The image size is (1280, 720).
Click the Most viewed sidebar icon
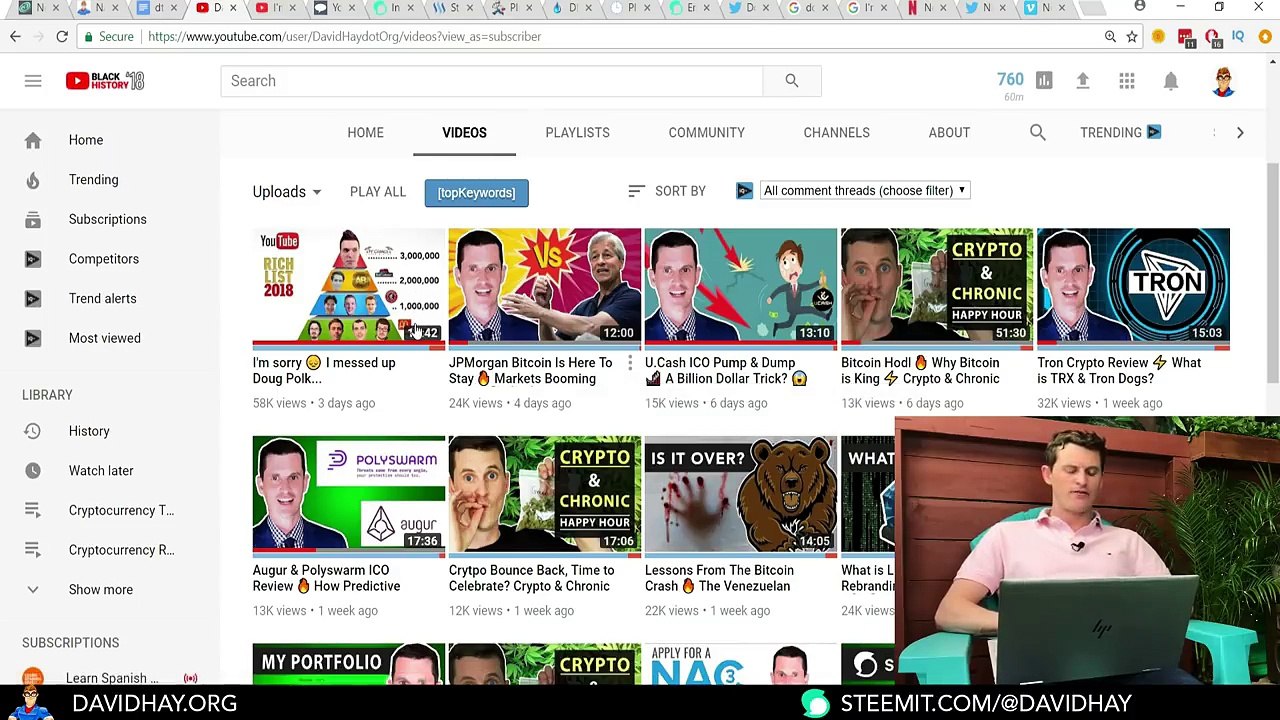(33, 338)
